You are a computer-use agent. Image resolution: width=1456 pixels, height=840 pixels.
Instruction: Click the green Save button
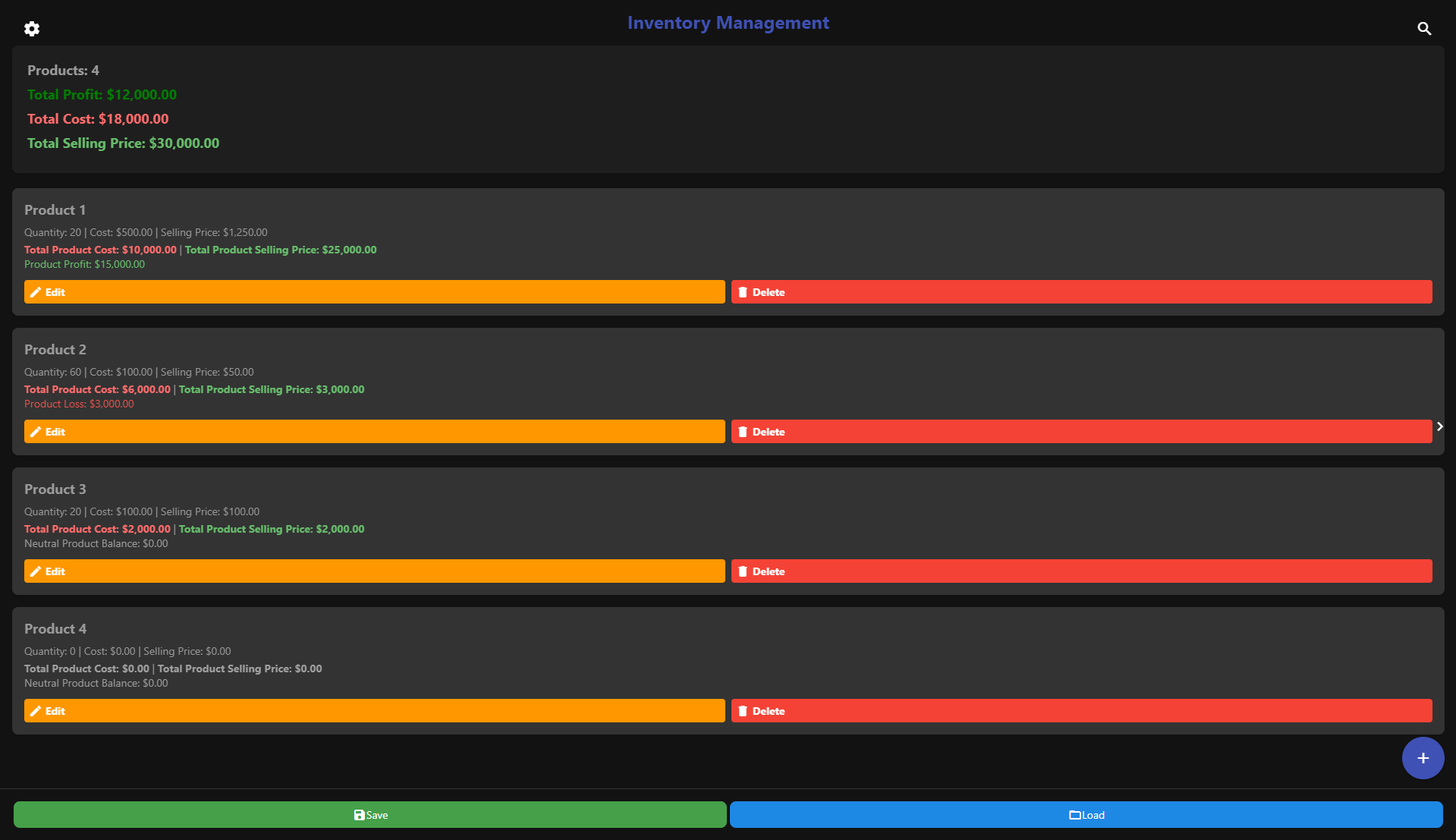coord(370,815)
